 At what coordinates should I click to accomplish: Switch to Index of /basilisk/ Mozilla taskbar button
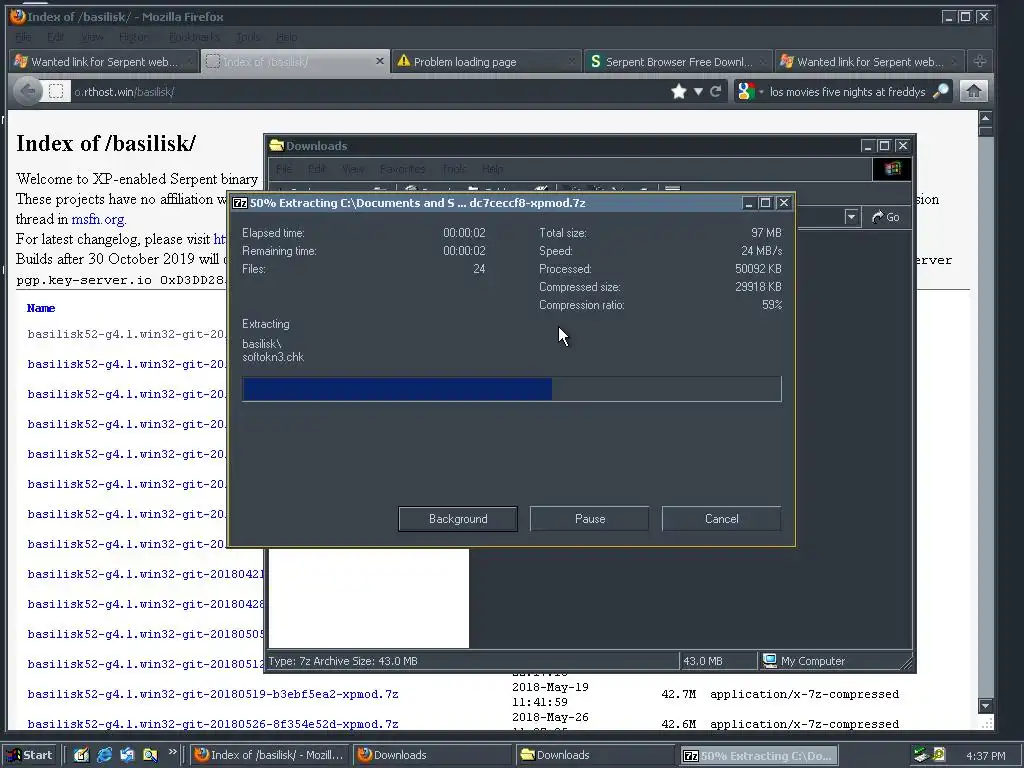tap(270, 755)
